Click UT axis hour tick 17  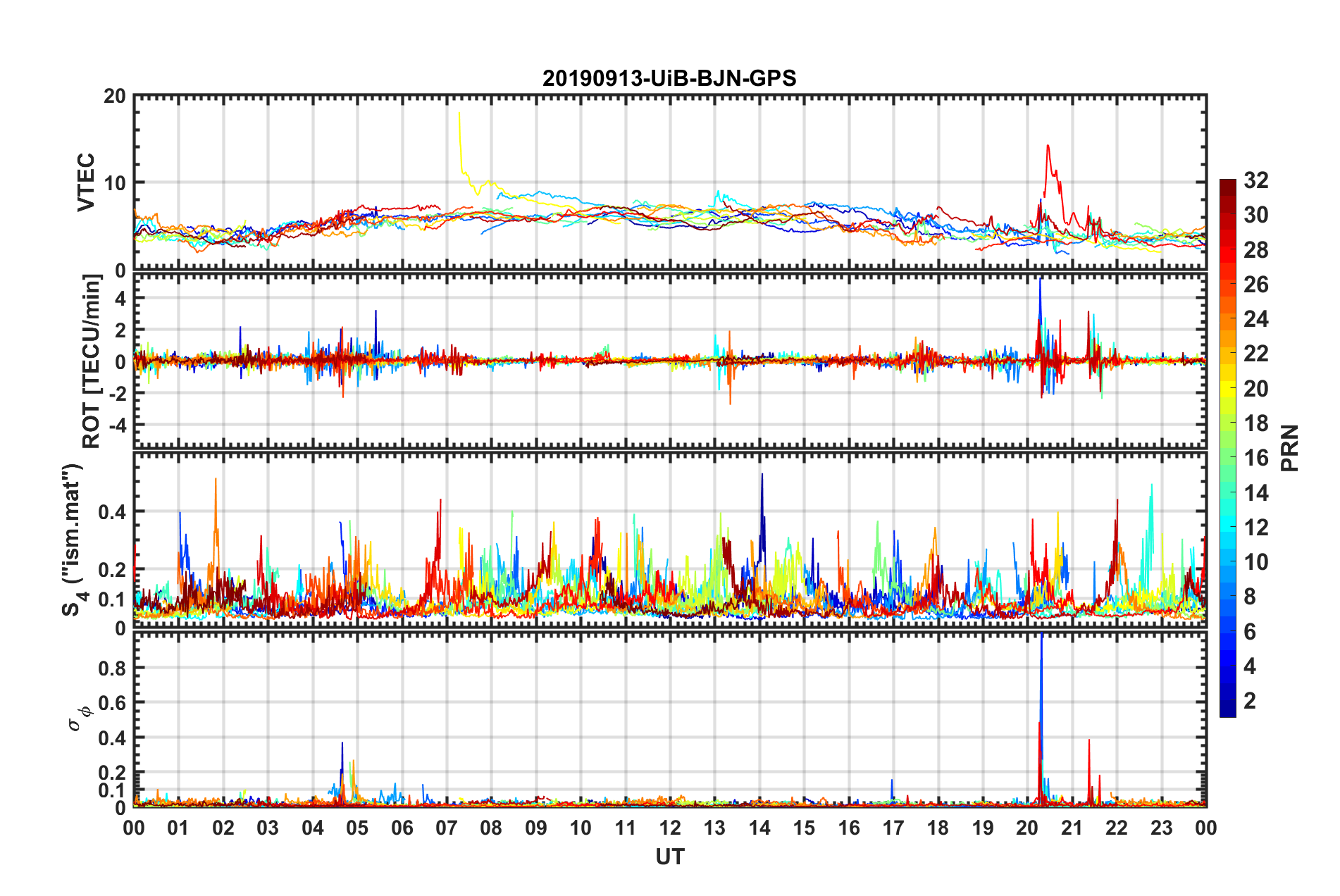[893, 828]
